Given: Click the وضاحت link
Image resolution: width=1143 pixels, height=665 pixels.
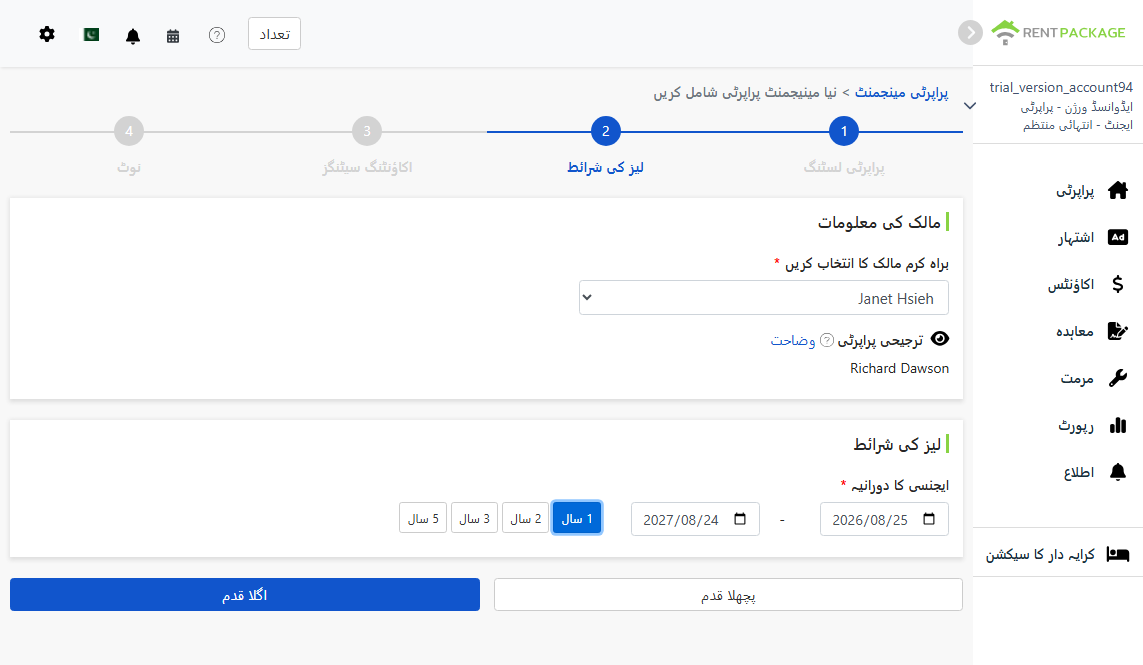Looking at the screenshot, I should click(x=792, y=341).
